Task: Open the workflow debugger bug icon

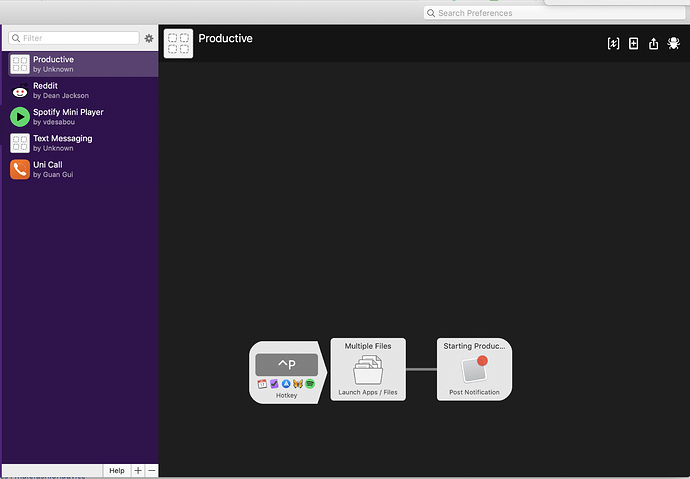Action: tap(673, 43)
